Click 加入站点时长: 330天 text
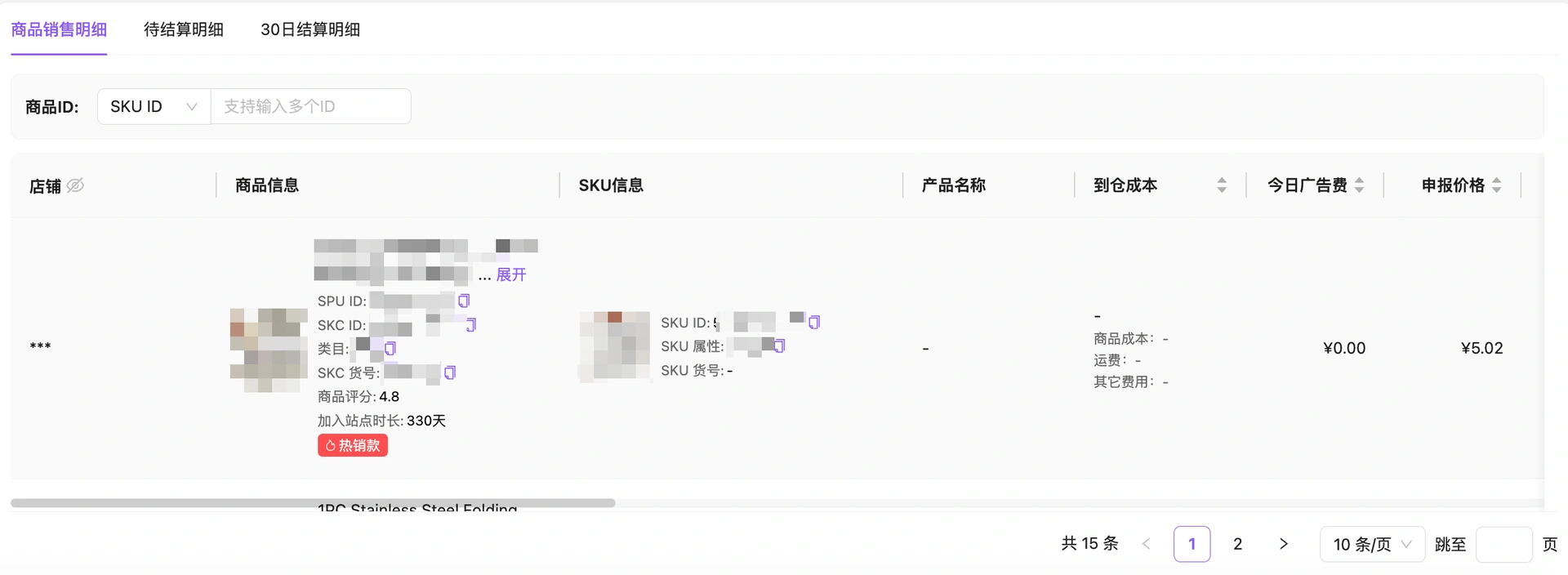Screen dimensions: 1568x575 pyautogui.click(x=381, y=421)
